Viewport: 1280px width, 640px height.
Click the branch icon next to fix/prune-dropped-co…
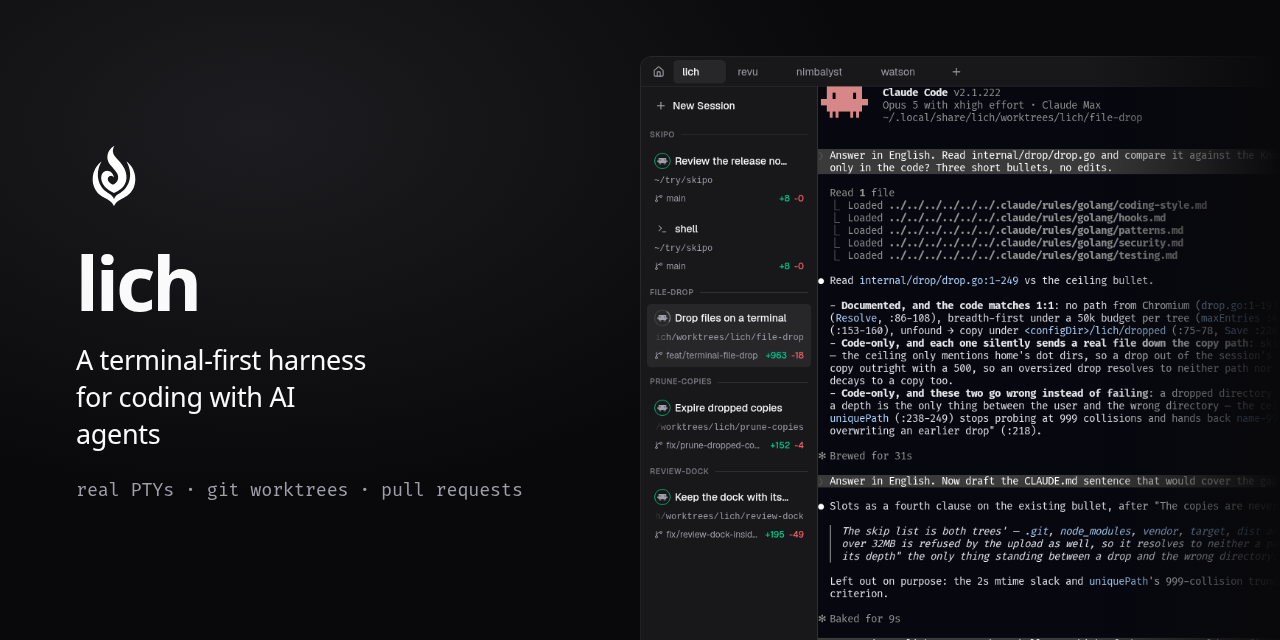coord(659,445)
